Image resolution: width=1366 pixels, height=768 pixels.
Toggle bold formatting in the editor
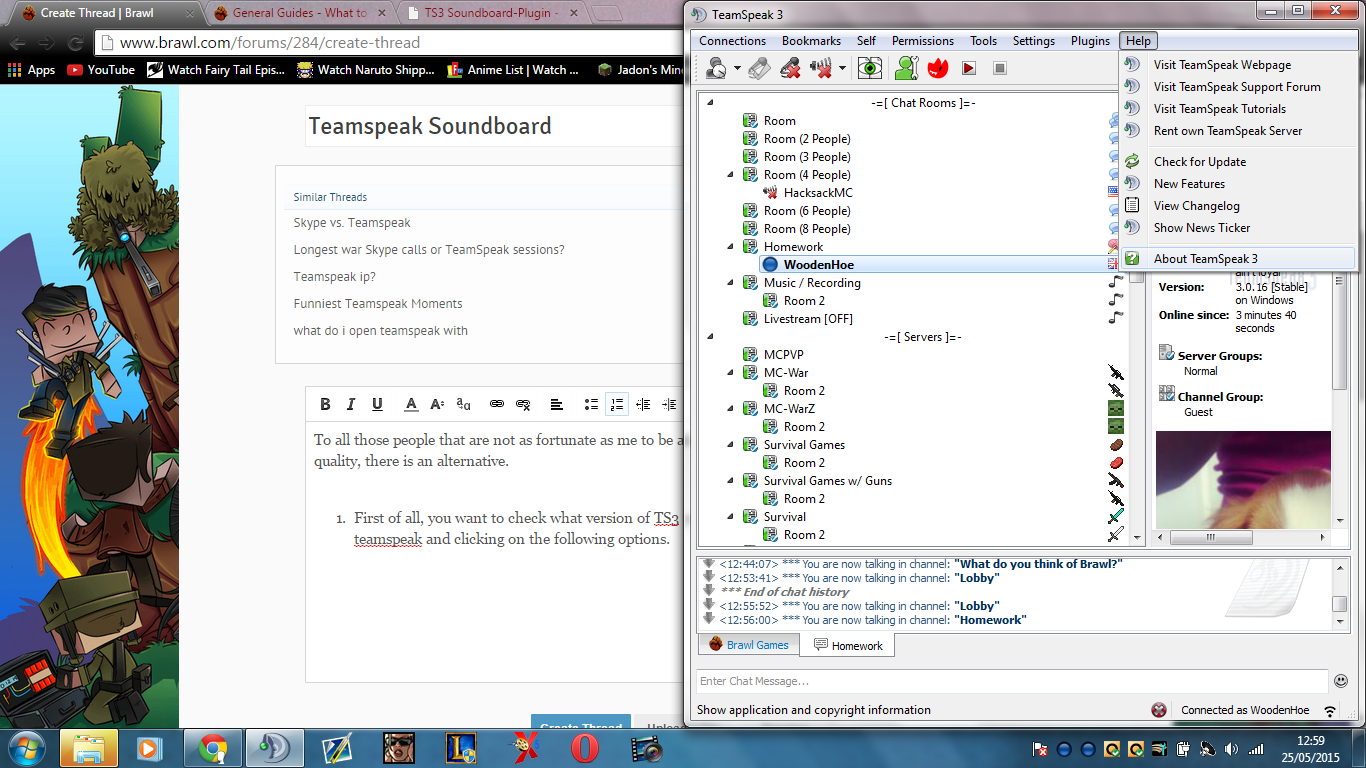[325, 404]
